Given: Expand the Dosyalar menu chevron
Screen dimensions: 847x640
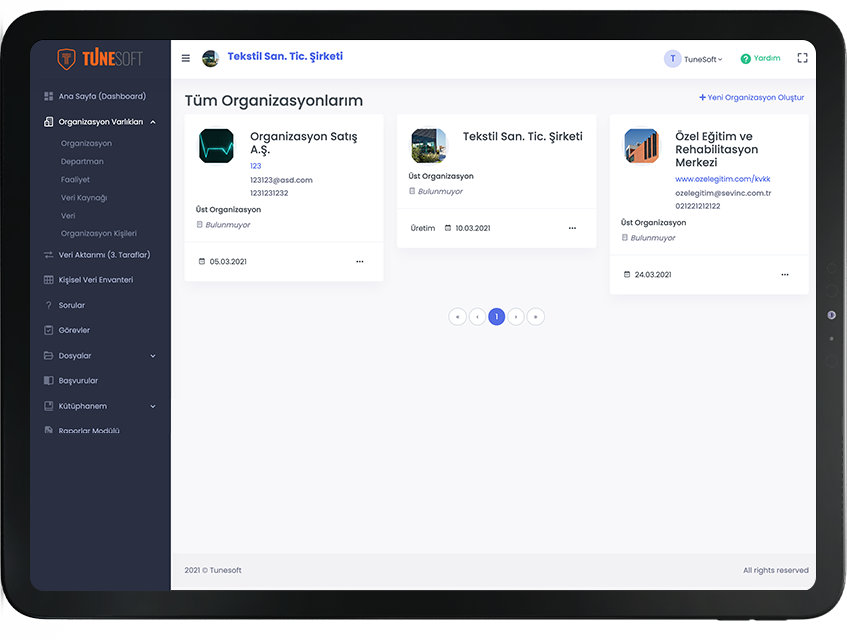Looking at the screenshot, I should point(153,356).
